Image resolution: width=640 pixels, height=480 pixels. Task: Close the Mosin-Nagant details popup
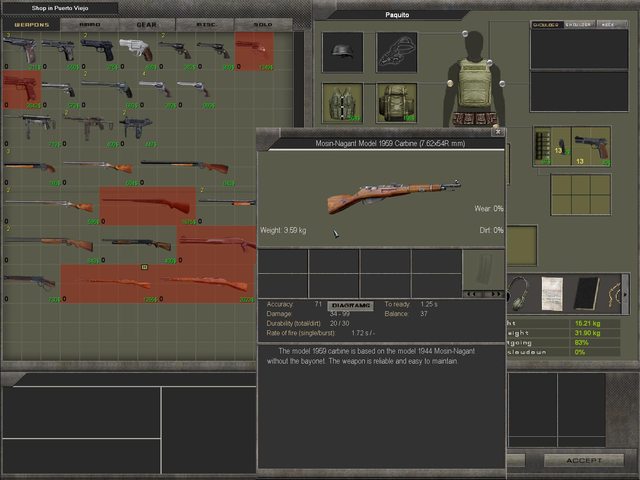click(498, 132)
